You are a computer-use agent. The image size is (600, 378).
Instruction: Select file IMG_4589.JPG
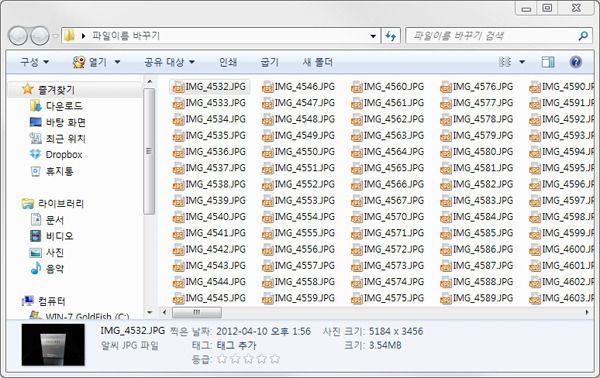[x=477, y=298]
